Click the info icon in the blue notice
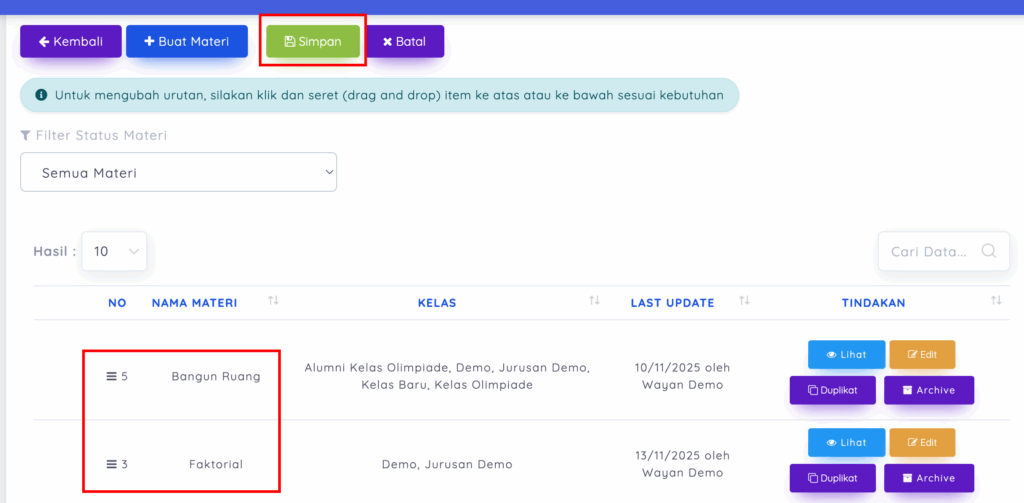1024x503 pixels. tap(41, 96)
